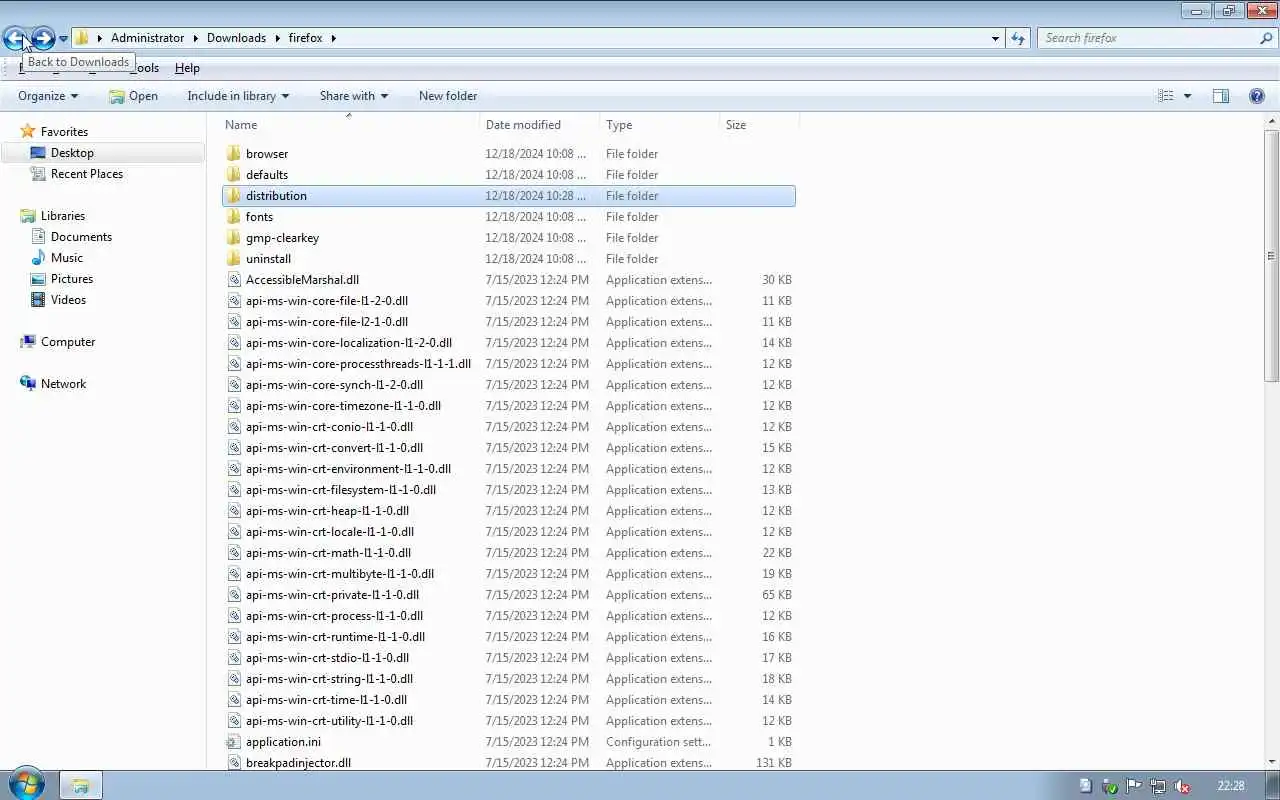Select breakpadinjector.dll file icon
Image resolution: width=1280 pixels, height=800 pixels.
[x=234, y=763]
